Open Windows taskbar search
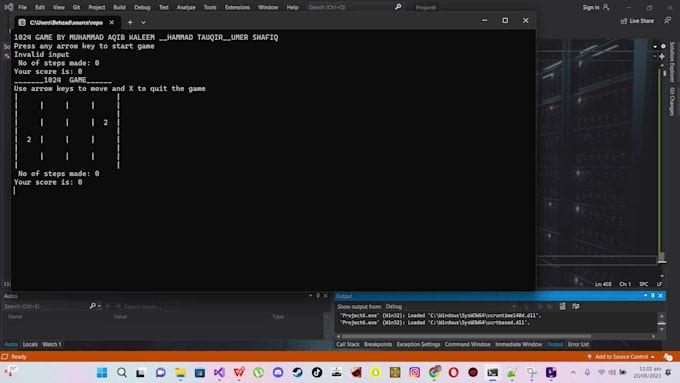 [122, 373]
